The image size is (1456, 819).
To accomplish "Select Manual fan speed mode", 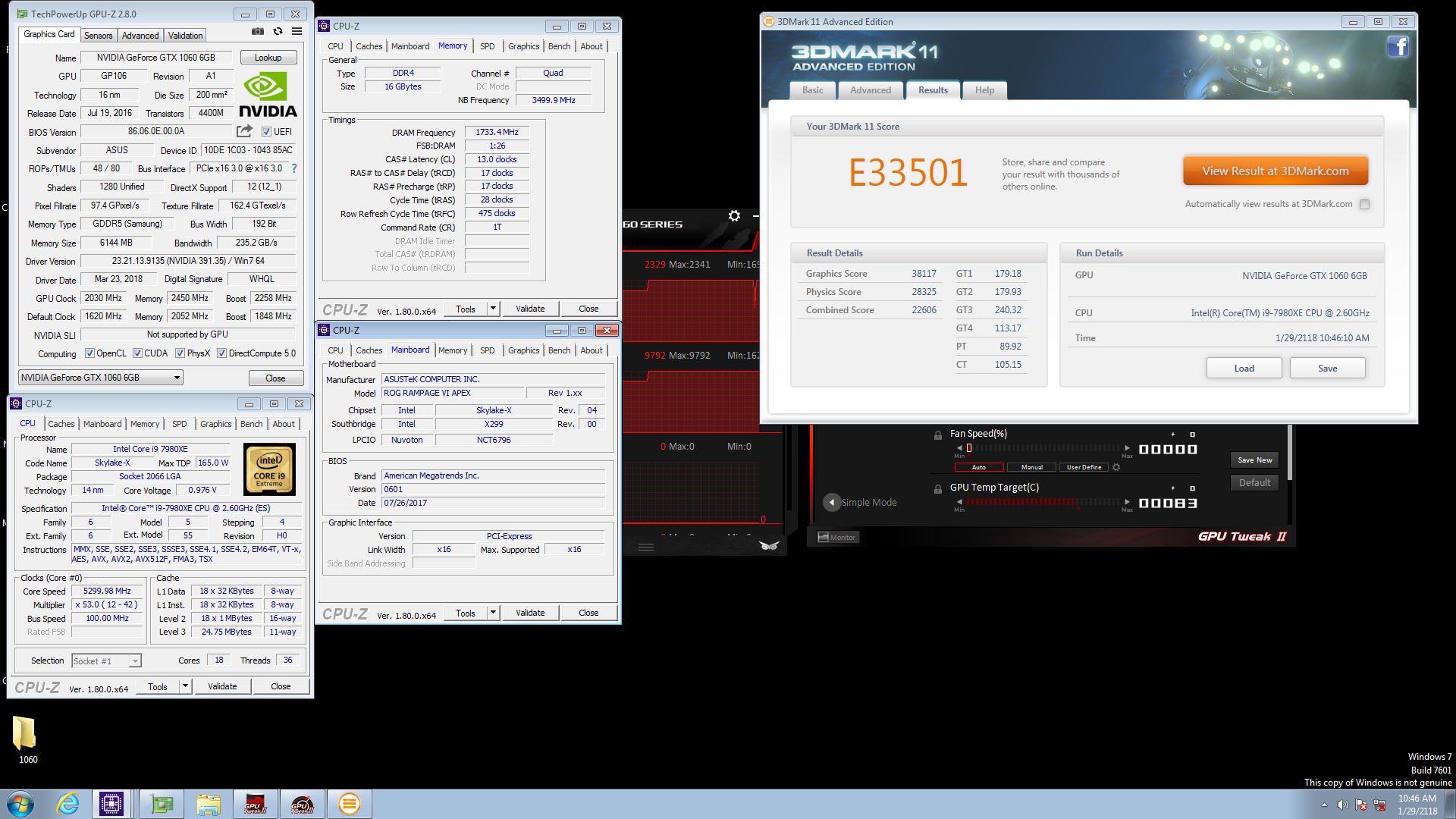I will tap(1032, 467).
